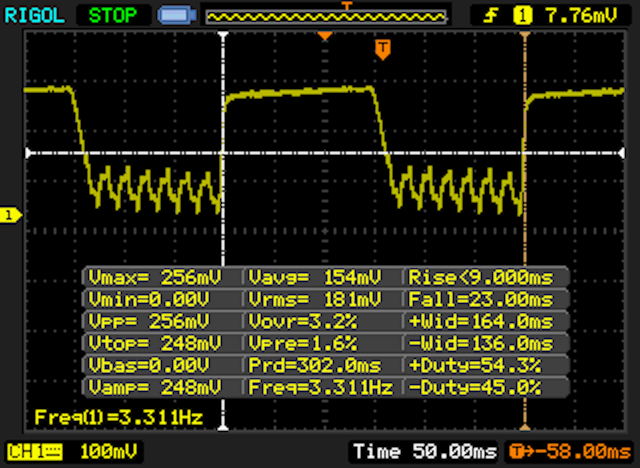Click the Vrms= 181mV measurement
The width and height of the screenshot is (640, 468).
coord(314,299)
